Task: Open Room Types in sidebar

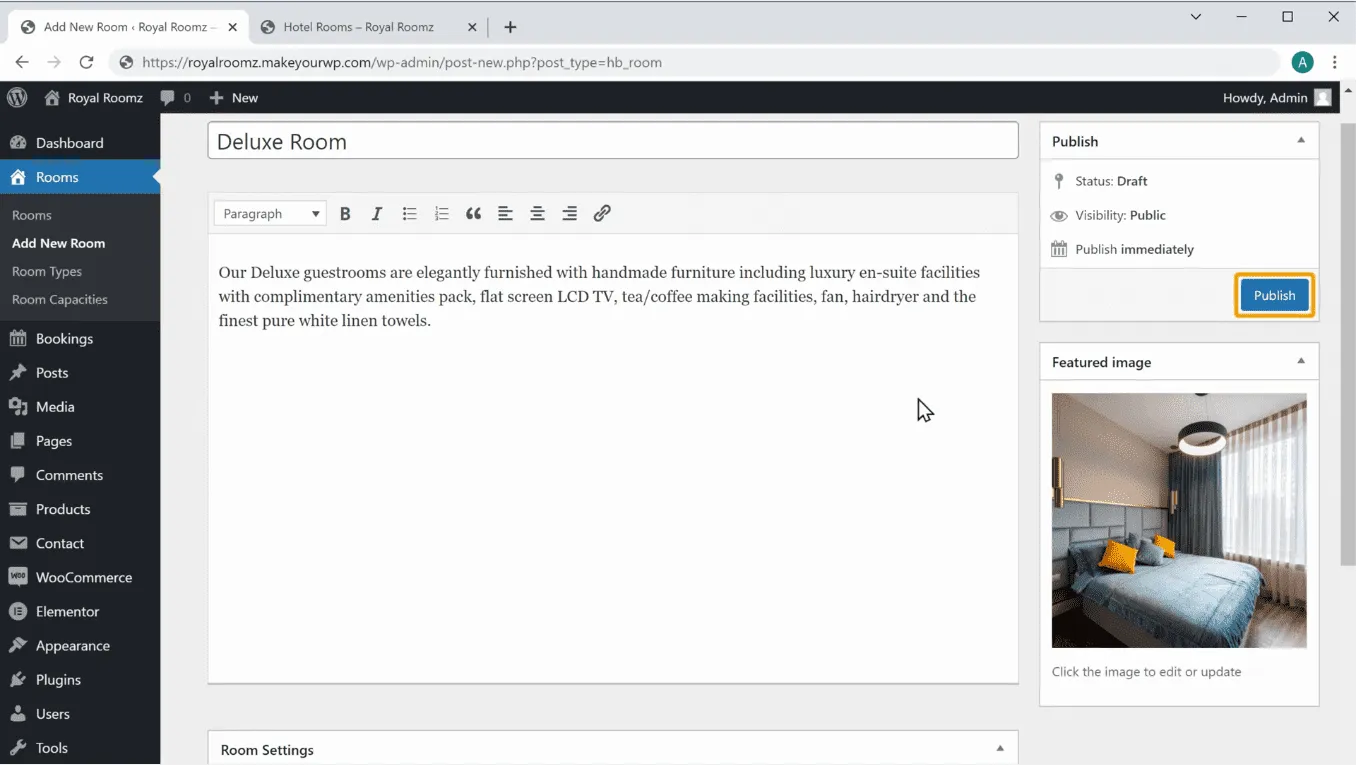Action: tap(47, 271)
